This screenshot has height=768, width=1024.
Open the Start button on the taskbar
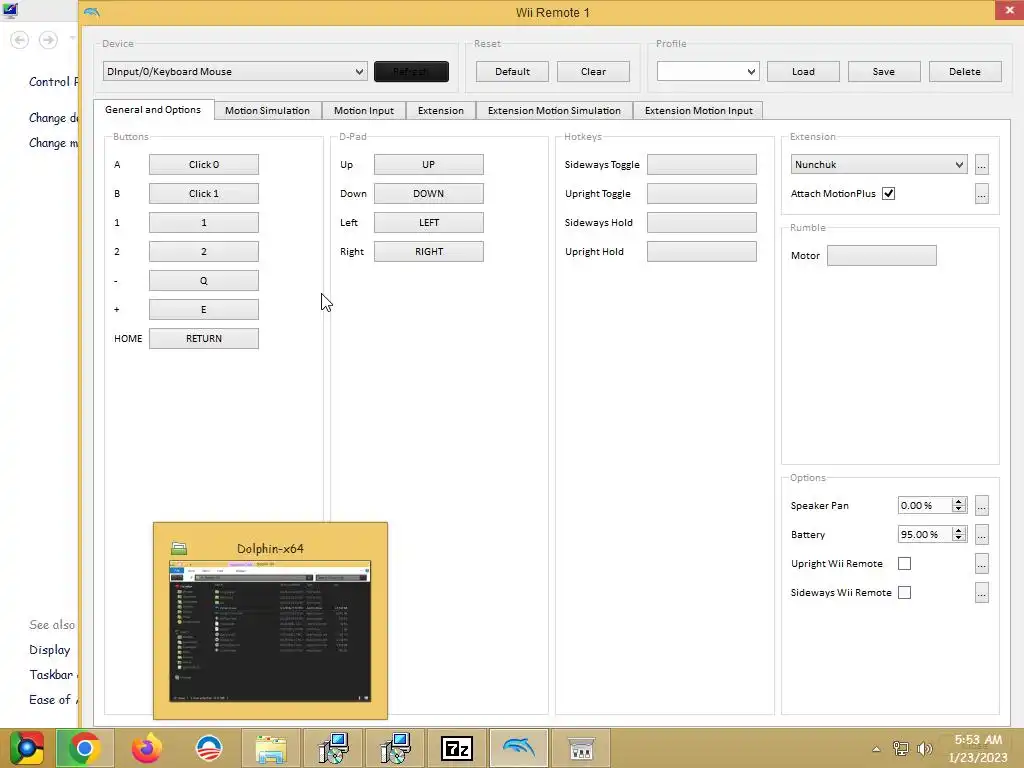coord(26,748)
